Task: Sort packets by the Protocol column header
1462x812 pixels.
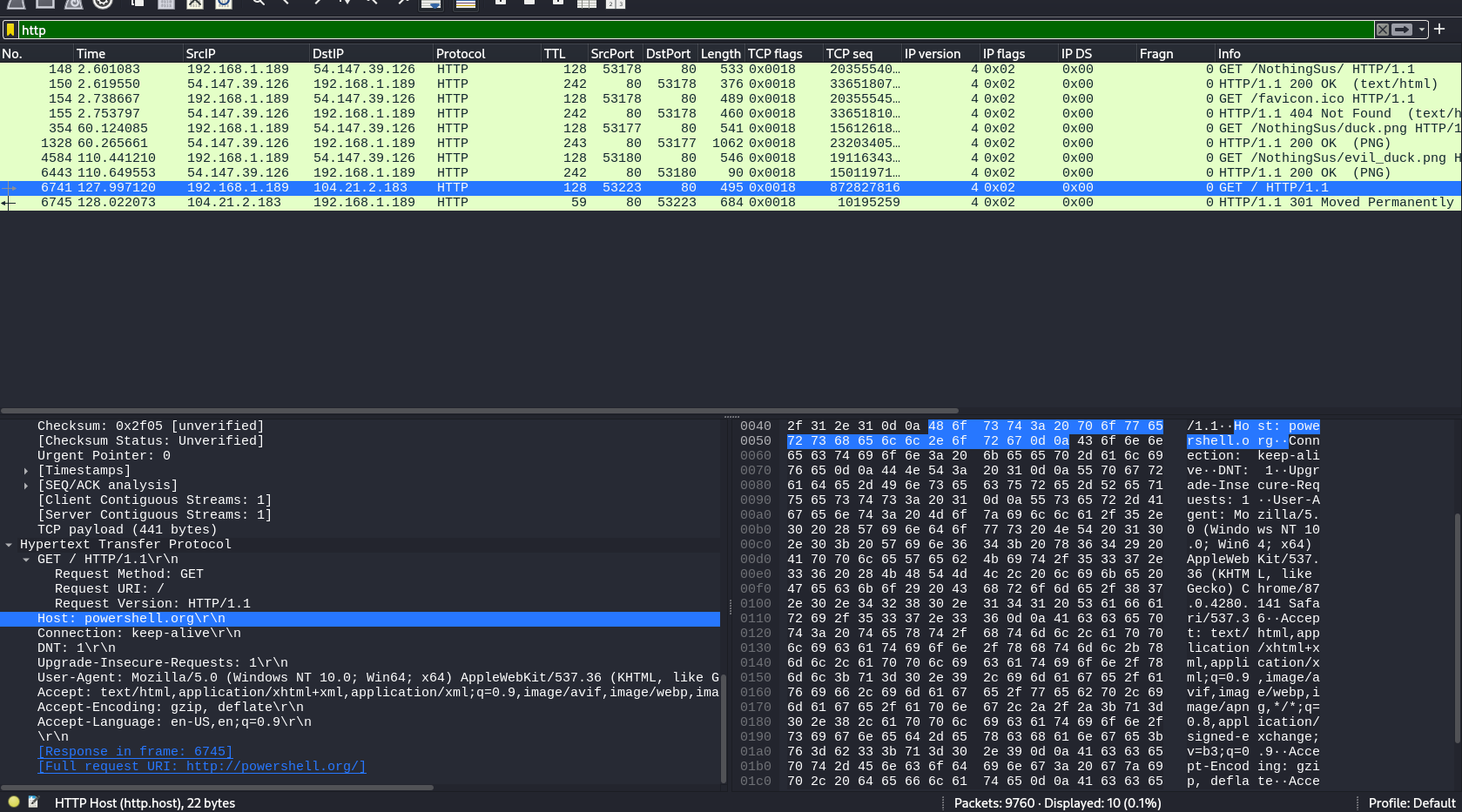Action: 461,54
